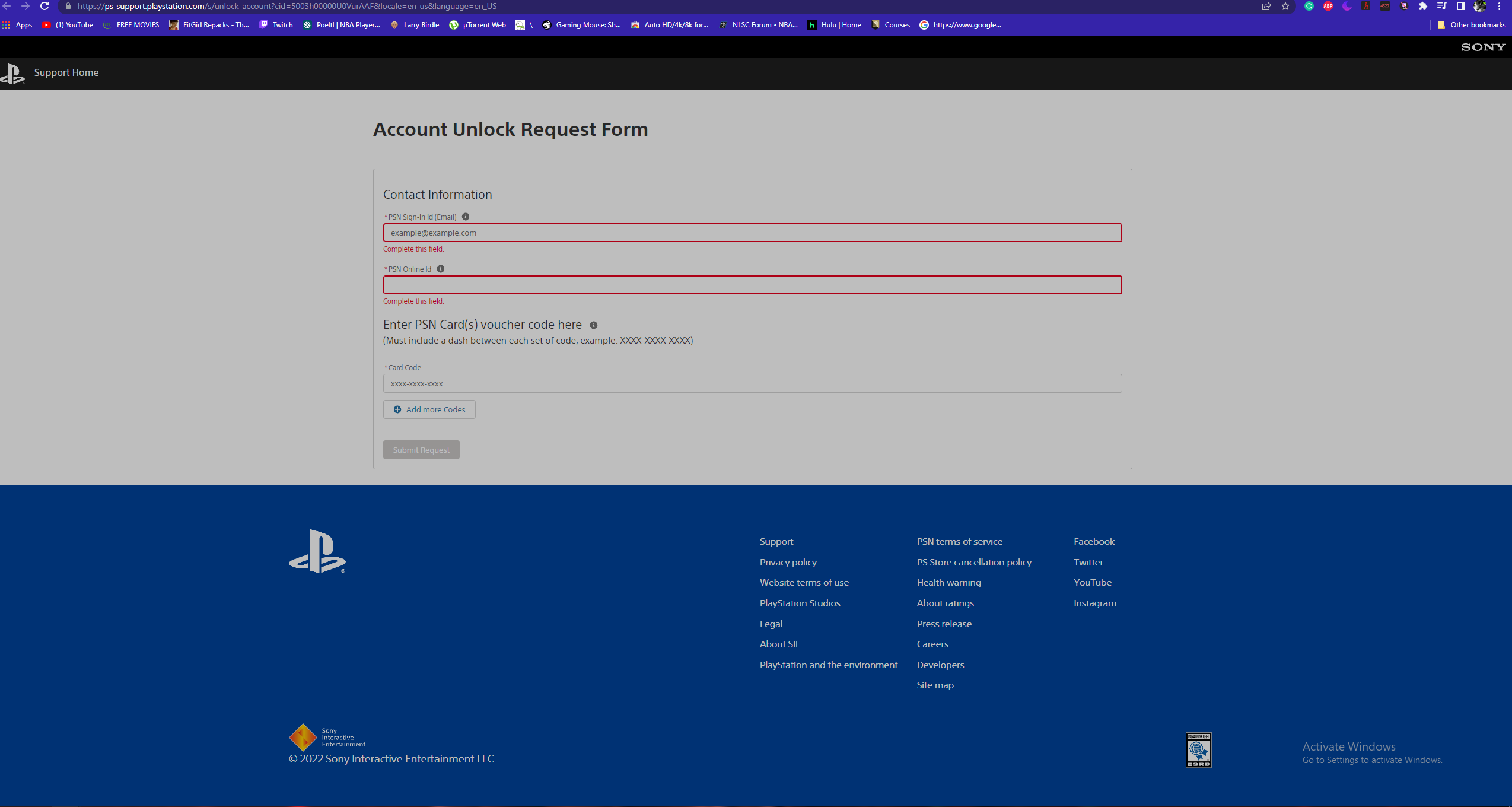Show info tooltip for PSN Sign-In Id
This screenshot has width=1512, height=807.
point(466,217)
